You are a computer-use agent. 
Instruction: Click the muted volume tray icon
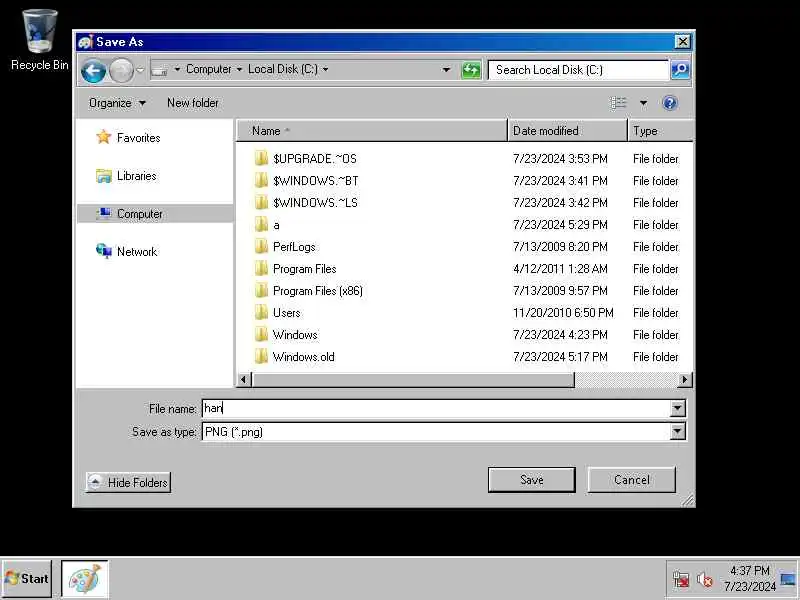tap(705, 580)
